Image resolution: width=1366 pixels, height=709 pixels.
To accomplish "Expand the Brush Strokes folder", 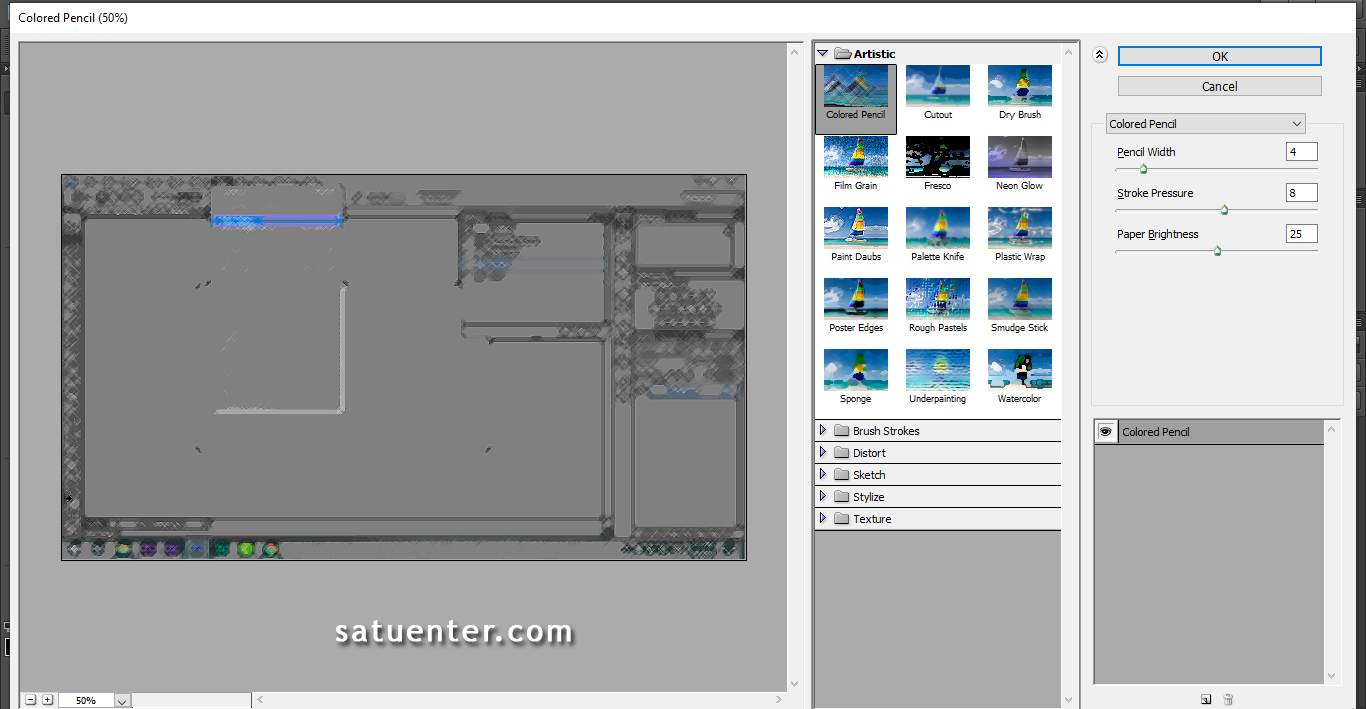I will [x=823, y=431].
